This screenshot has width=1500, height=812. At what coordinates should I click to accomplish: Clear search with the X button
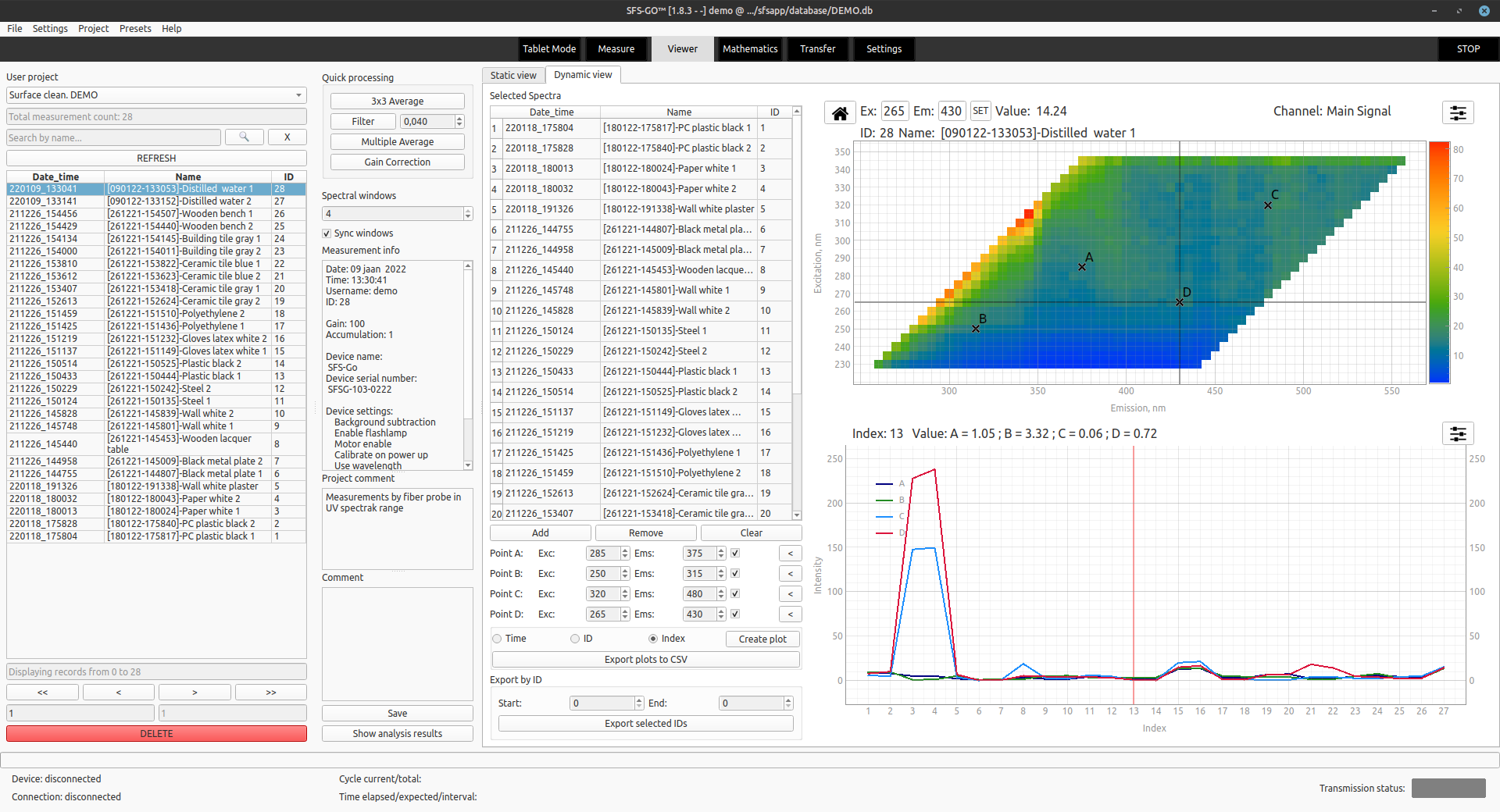tap(287, 137)
